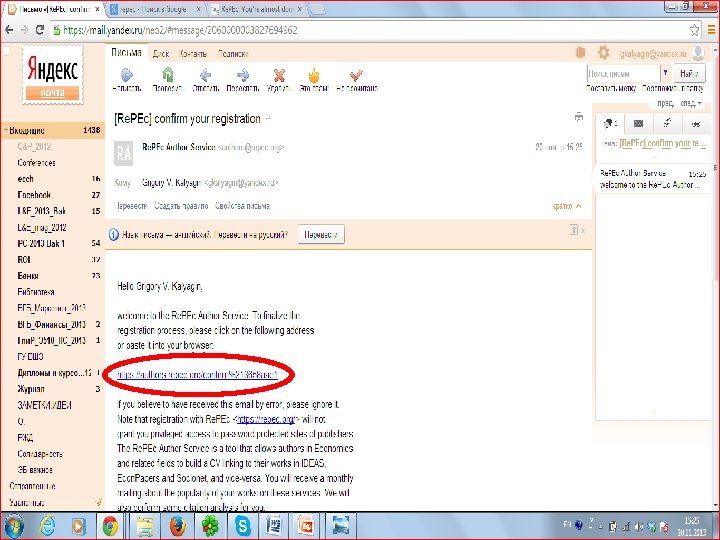Image resolution: width=720 pixels, height=540 pixels.
Task: Open the Подписки tab
Action: pos(233,54)
